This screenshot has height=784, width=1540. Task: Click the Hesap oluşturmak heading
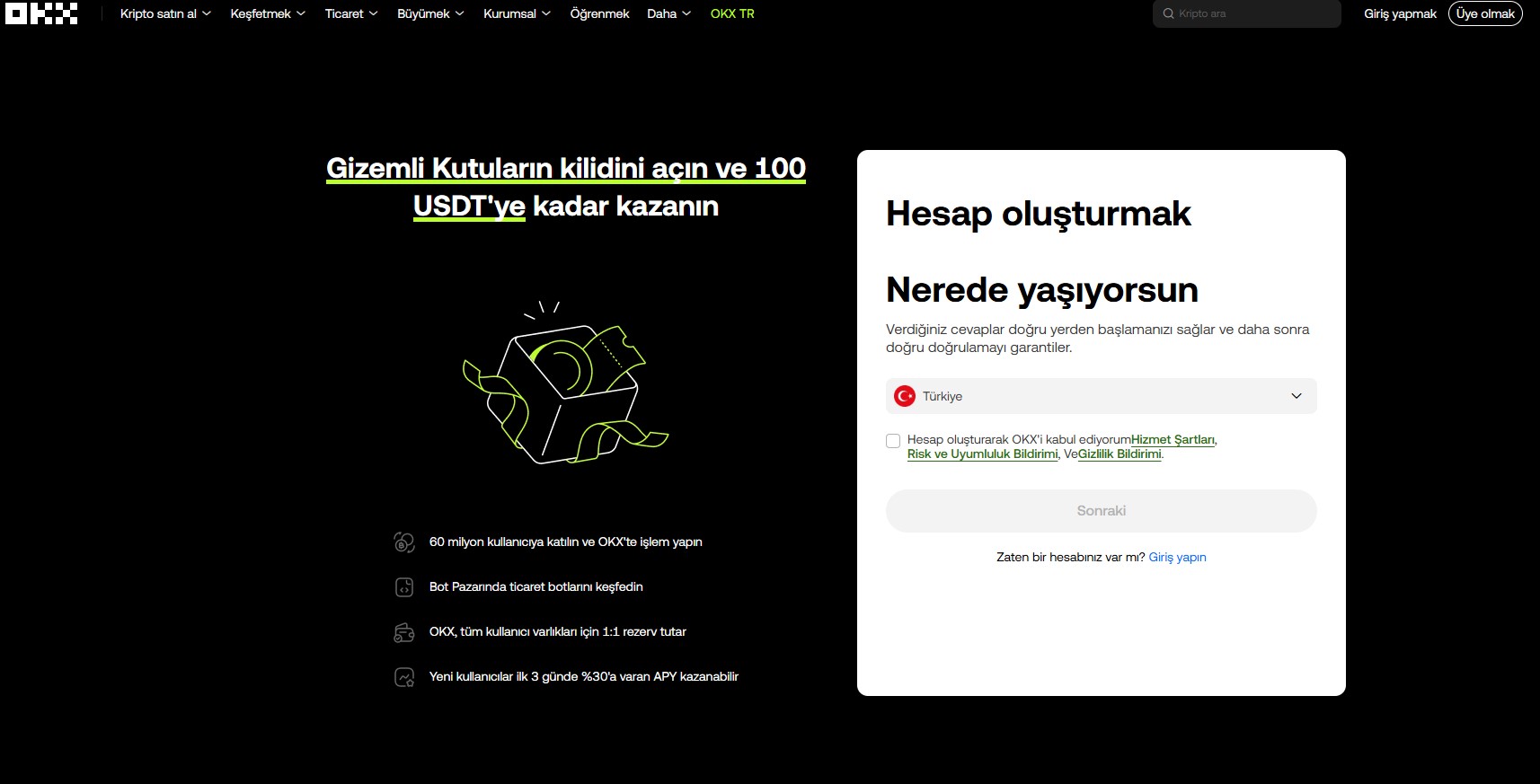coord(1039,214)
